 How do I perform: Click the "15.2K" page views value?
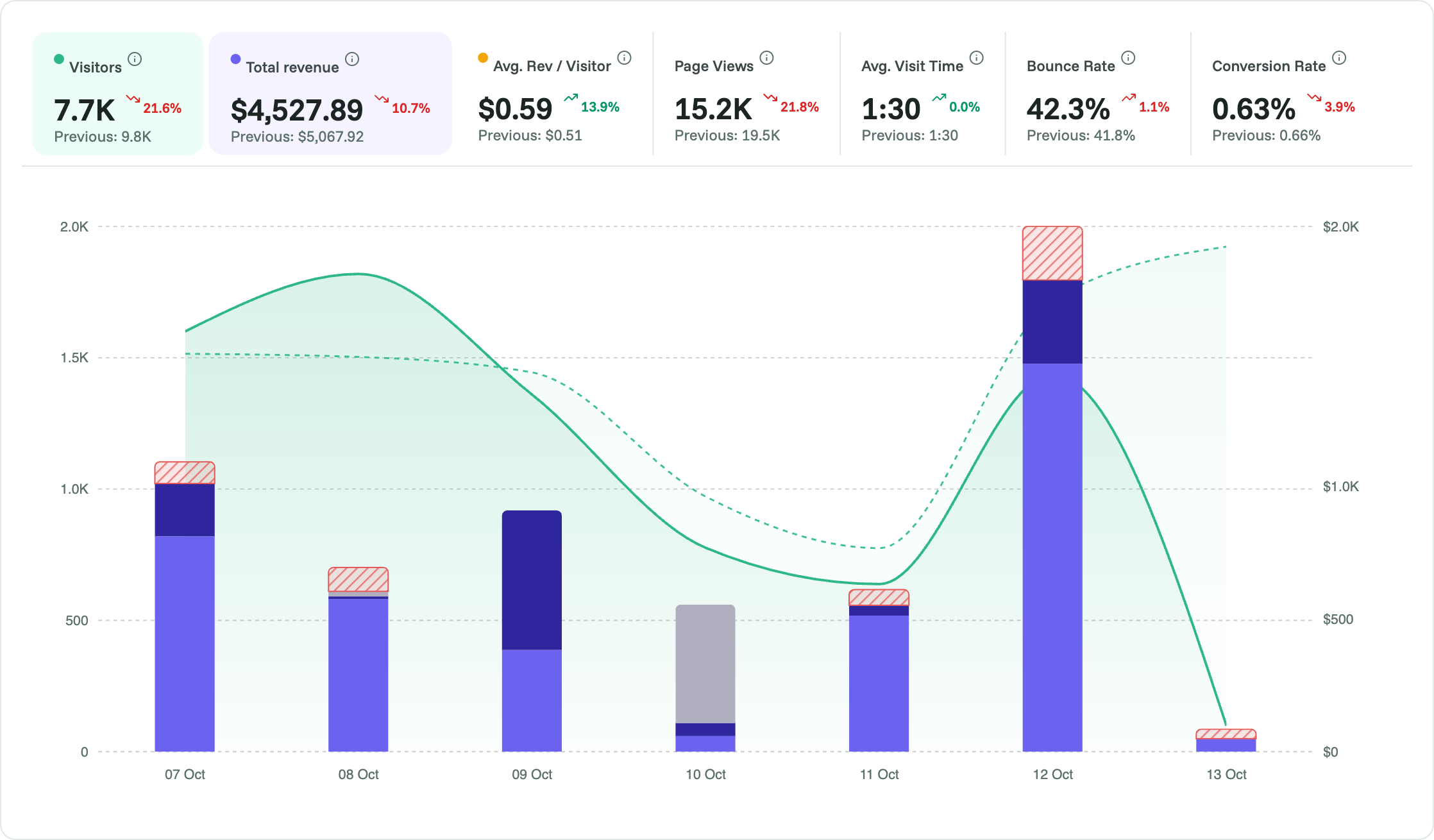(713, 109)
